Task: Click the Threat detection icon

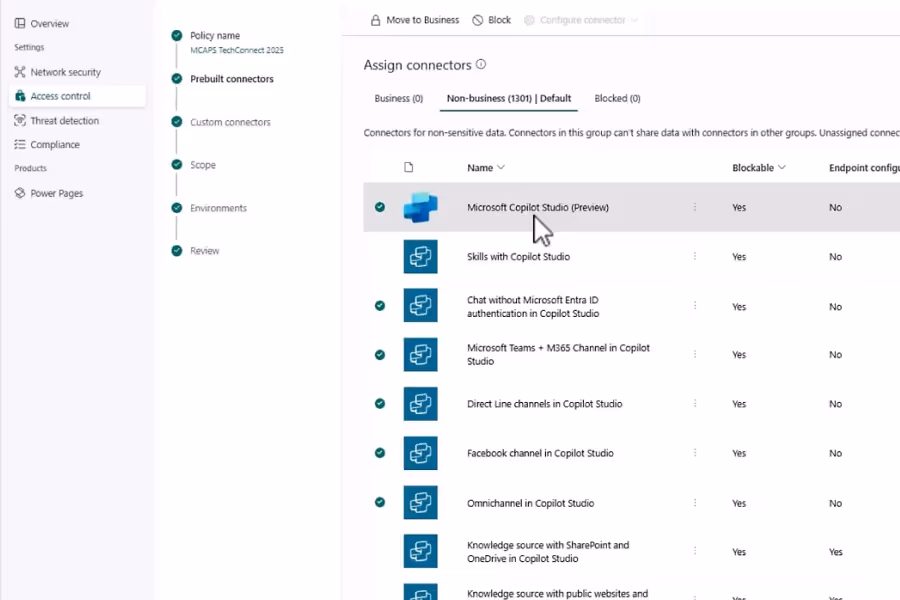Action: (x=20, y=120)
